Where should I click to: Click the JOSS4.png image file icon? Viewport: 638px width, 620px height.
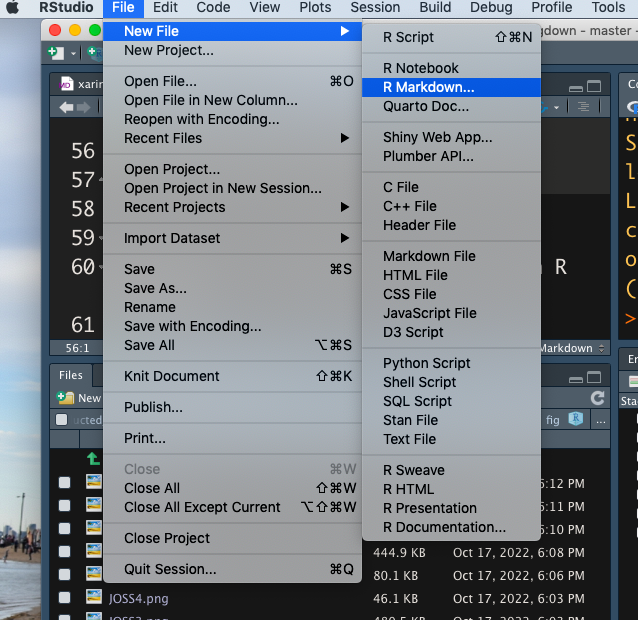pyautogui.click(x=94, y=597)
